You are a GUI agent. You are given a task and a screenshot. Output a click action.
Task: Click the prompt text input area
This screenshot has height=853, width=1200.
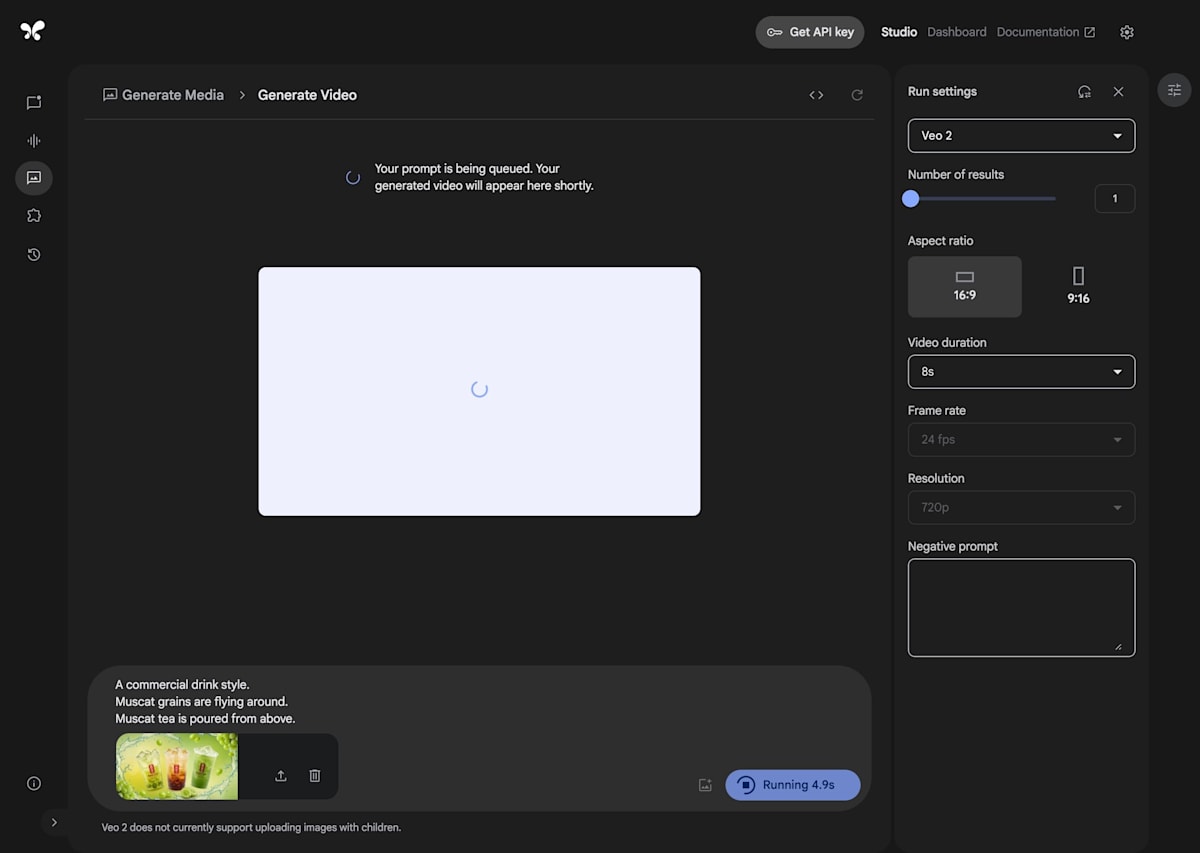click(x=480, y=702)
